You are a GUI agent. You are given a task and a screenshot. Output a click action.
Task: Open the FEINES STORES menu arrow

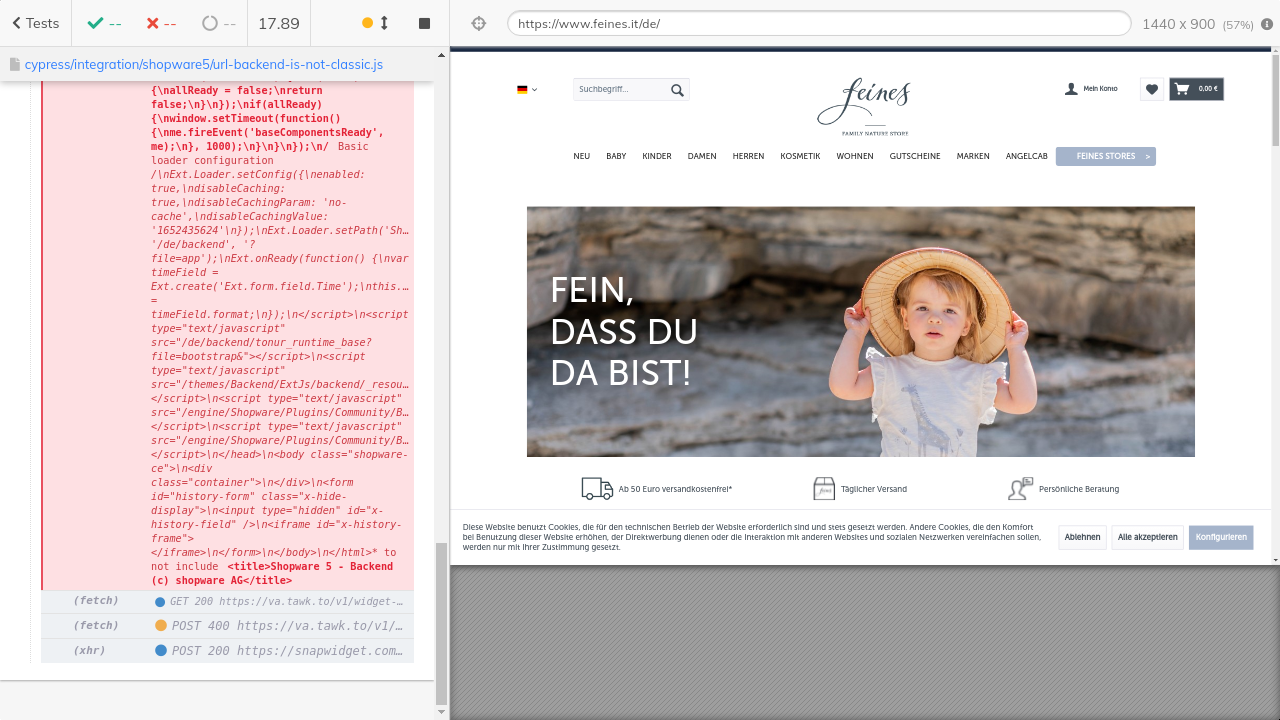point(1147,156)
